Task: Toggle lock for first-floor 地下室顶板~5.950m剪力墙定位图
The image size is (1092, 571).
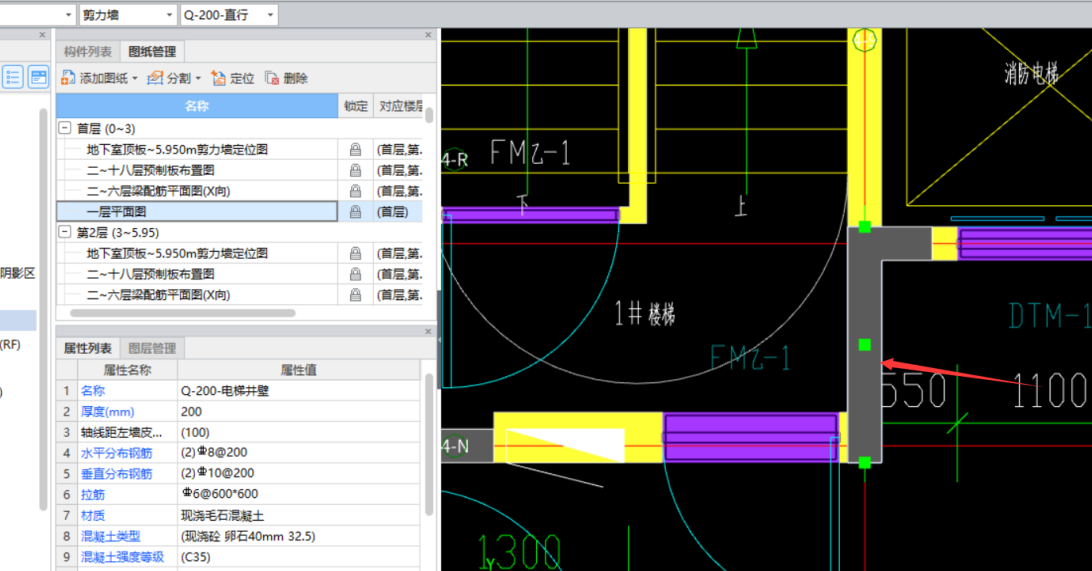Action: click(355, 150)
